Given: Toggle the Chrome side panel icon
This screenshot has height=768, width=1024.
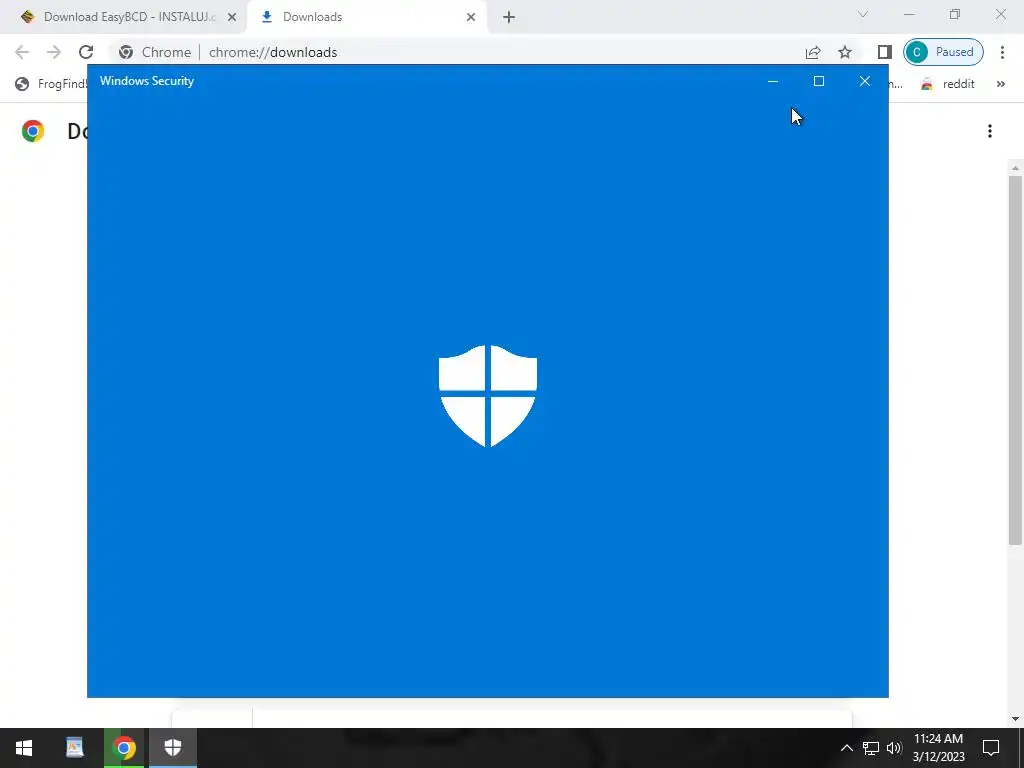Looking at the screenshot, I should tap(884, 52).
